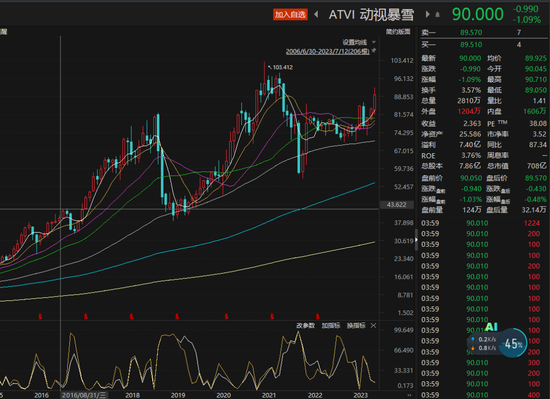Switch to 简约版面 simple layout
Screen dimensions: 550x399
pos(398,32)
